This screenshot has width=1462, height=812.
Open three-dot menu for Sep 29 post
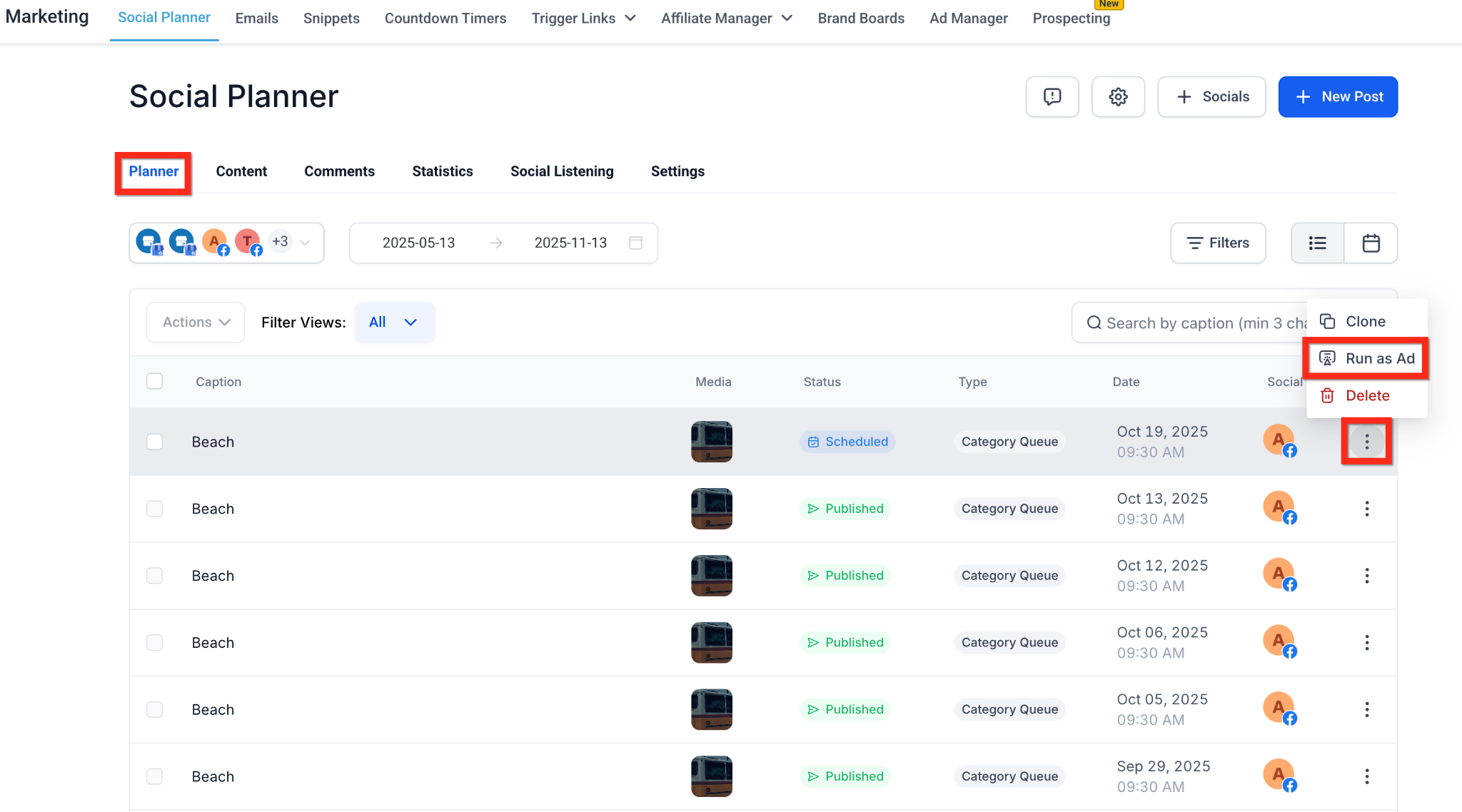pyautogui.click(x=1366, y=776)
